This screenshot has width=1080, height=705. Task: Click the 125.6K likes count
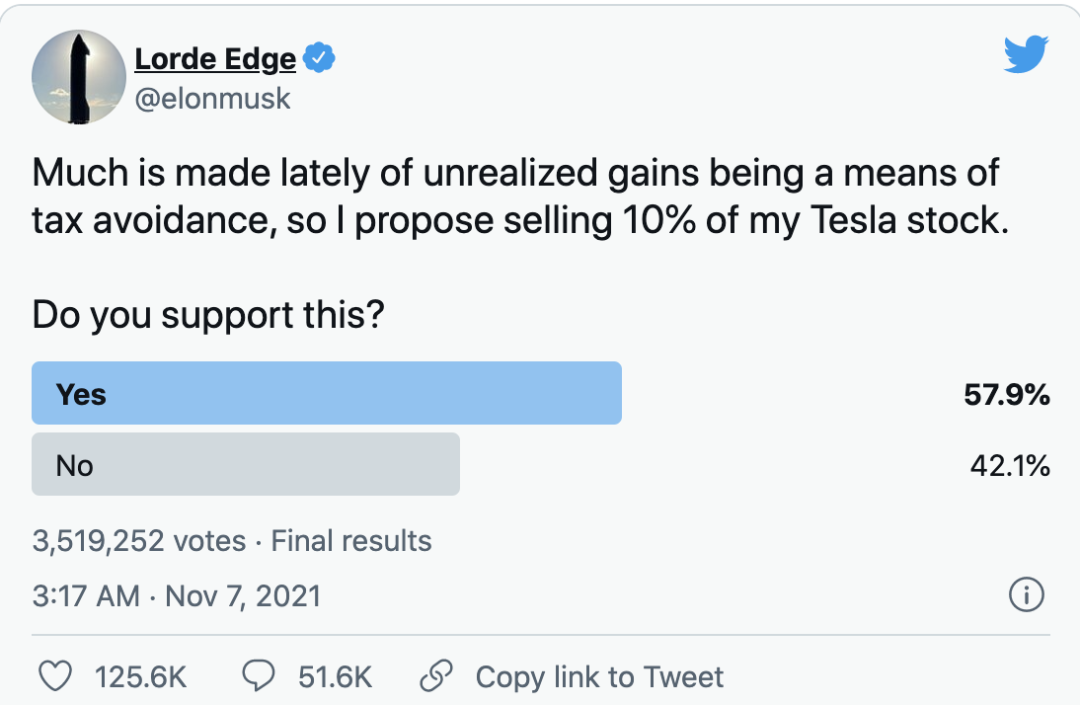pyautogui.click(x=141, y=677)
